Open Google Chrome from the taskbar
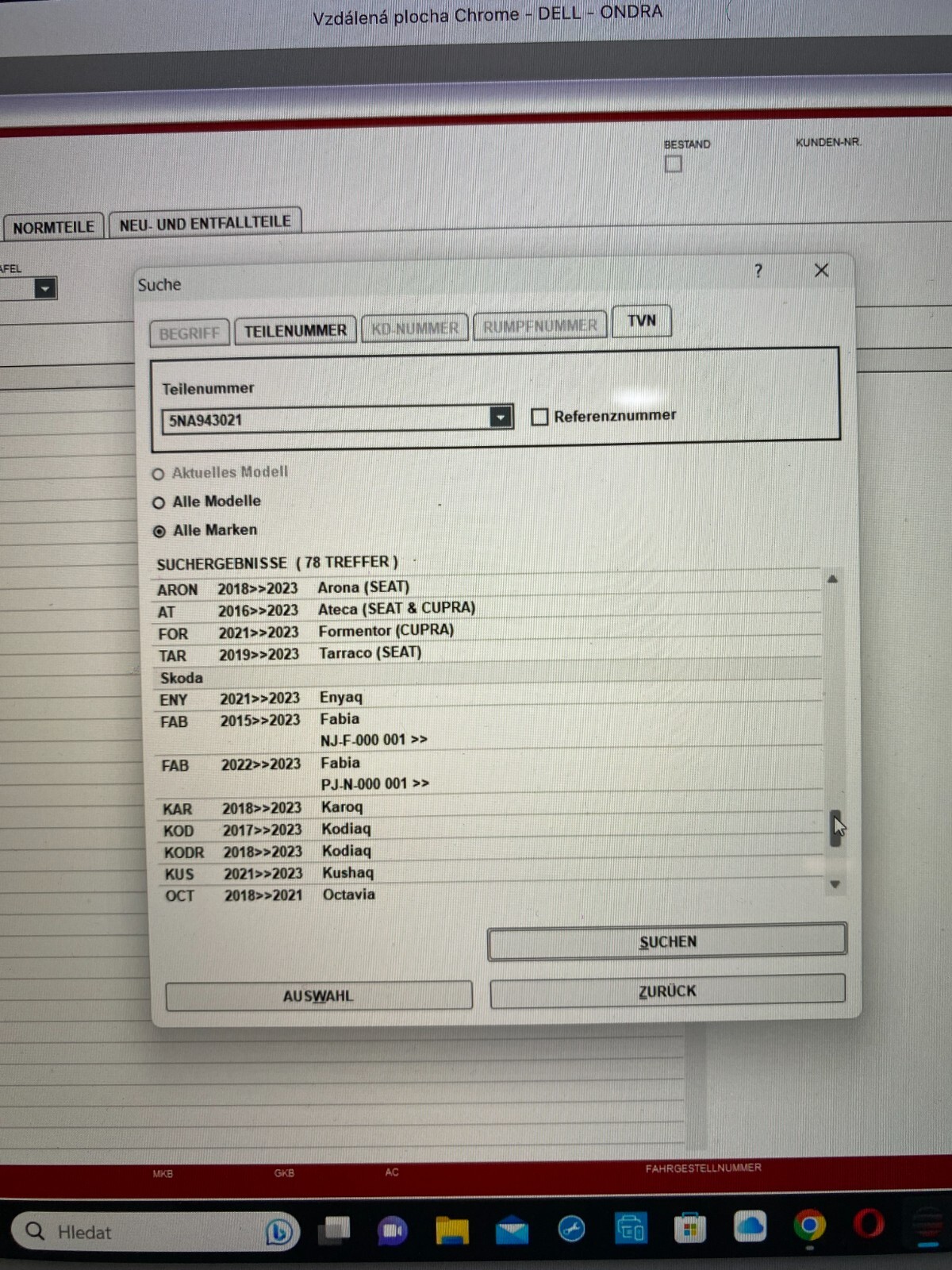Screen dimensions: 952x1270 point(808,1226)
